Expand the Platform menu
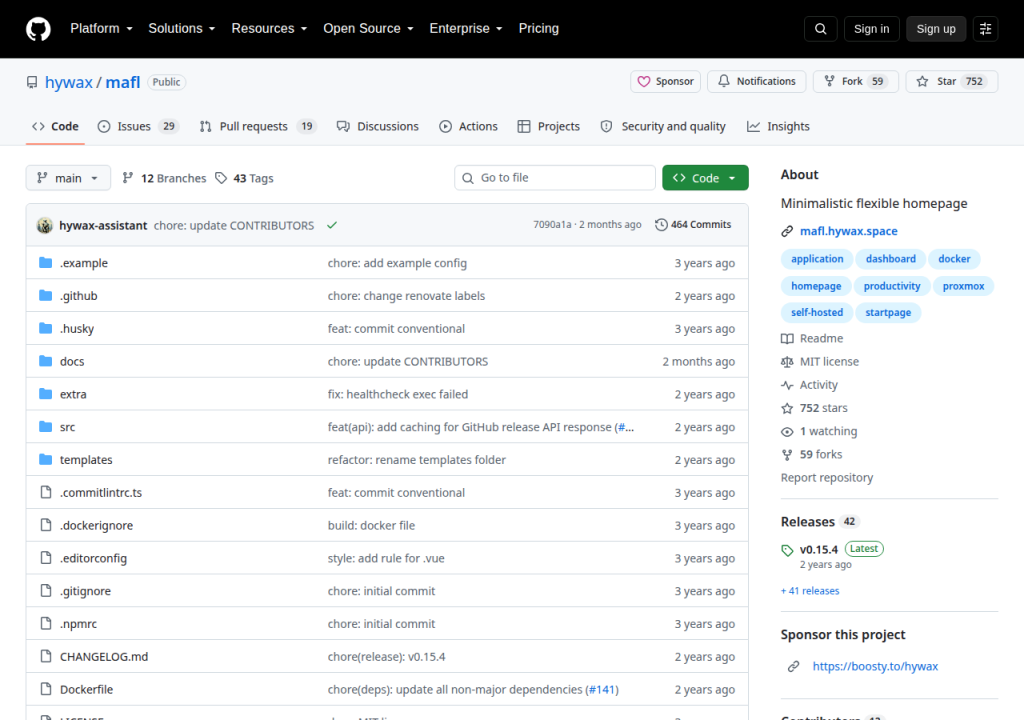Viewport: 1024px width, 720px height. 101,29
